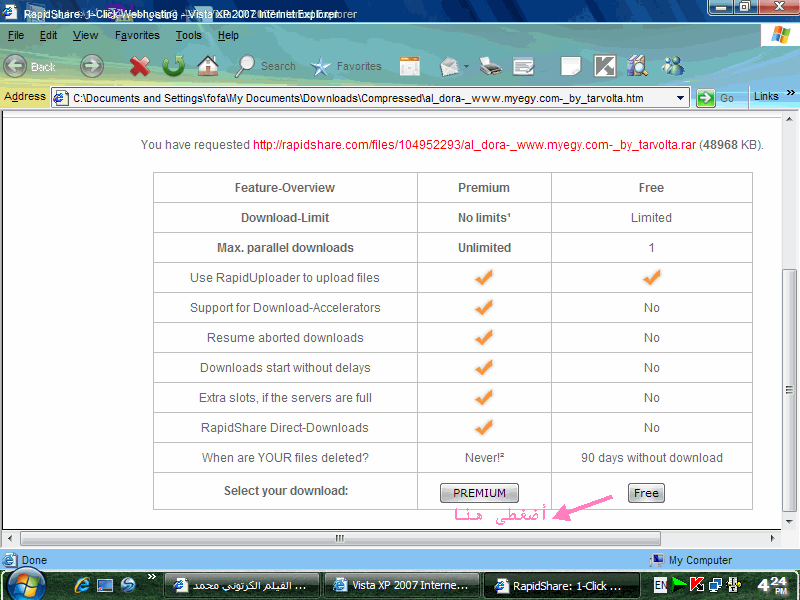Click the horizontal scrollbar right arrow
Viewport: 800px width, 600px height.
(x=772, y=538)
